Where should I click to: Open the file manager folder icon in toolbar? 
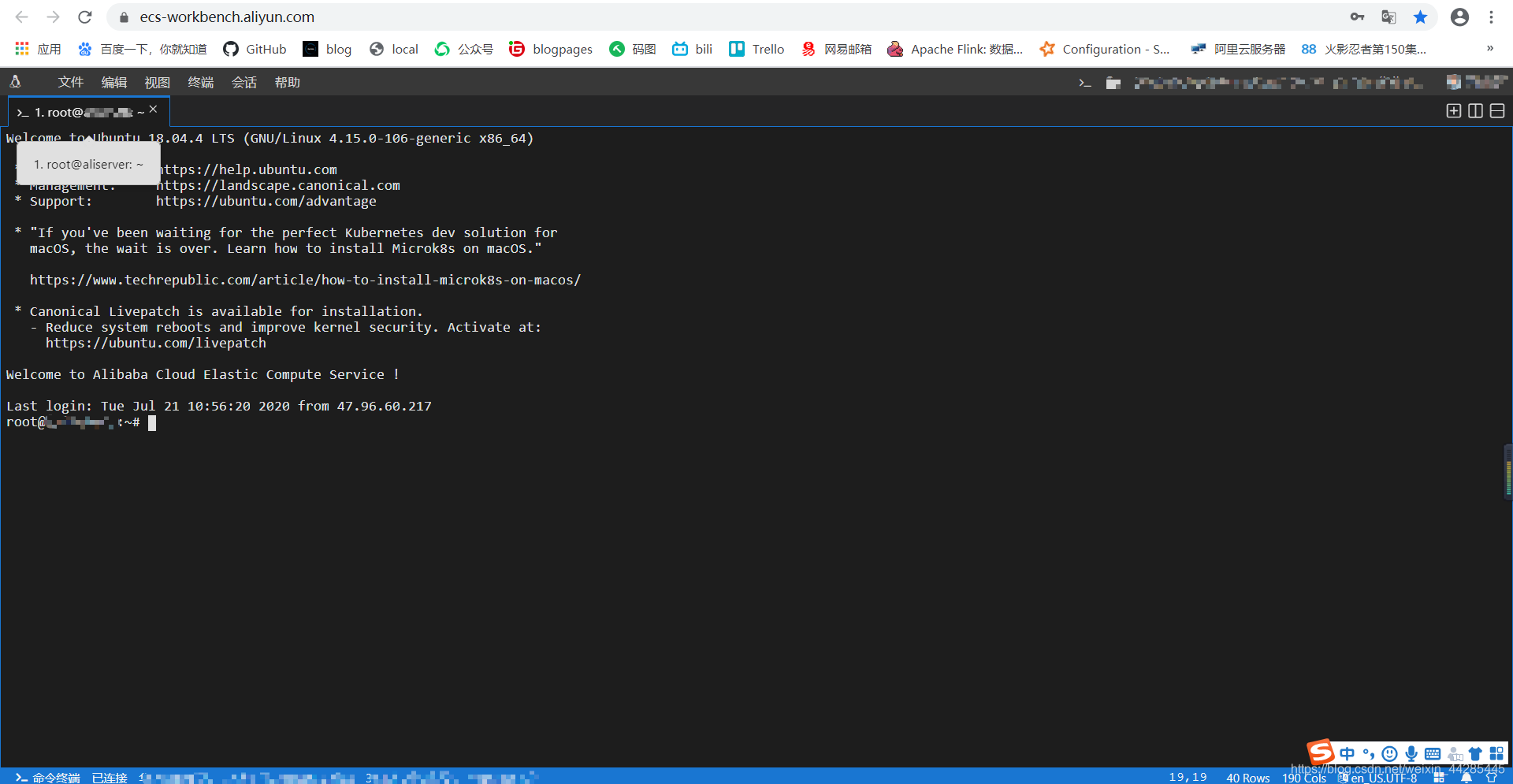tap(1113, 83)
